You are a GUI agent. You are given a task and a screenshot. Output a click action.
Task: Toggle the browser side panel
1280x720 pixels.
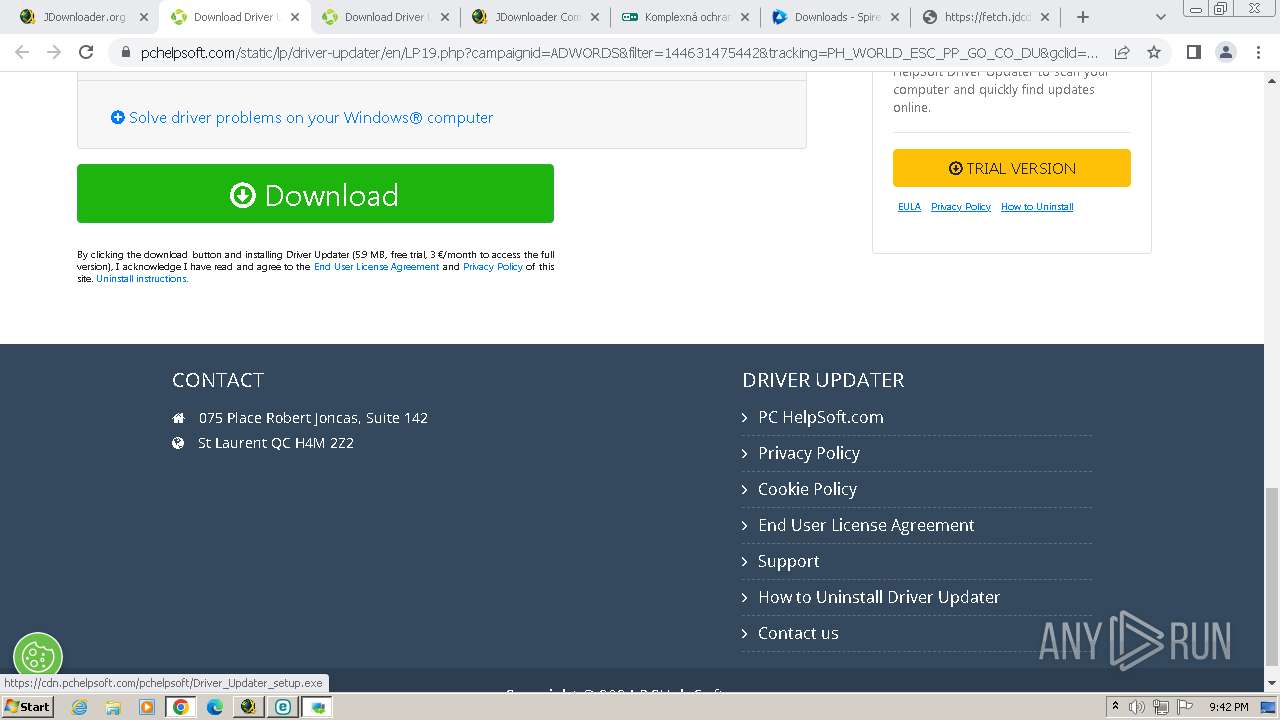(1193, 52)
